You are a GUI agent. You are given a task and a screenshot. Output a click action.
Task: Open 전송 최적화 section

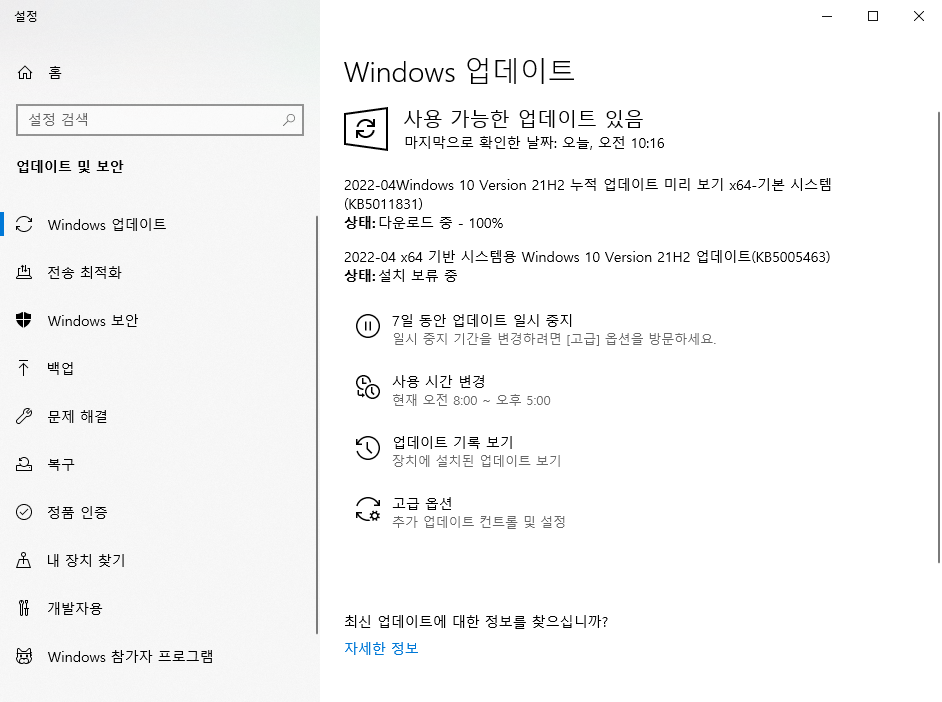[x=158, y=272]
